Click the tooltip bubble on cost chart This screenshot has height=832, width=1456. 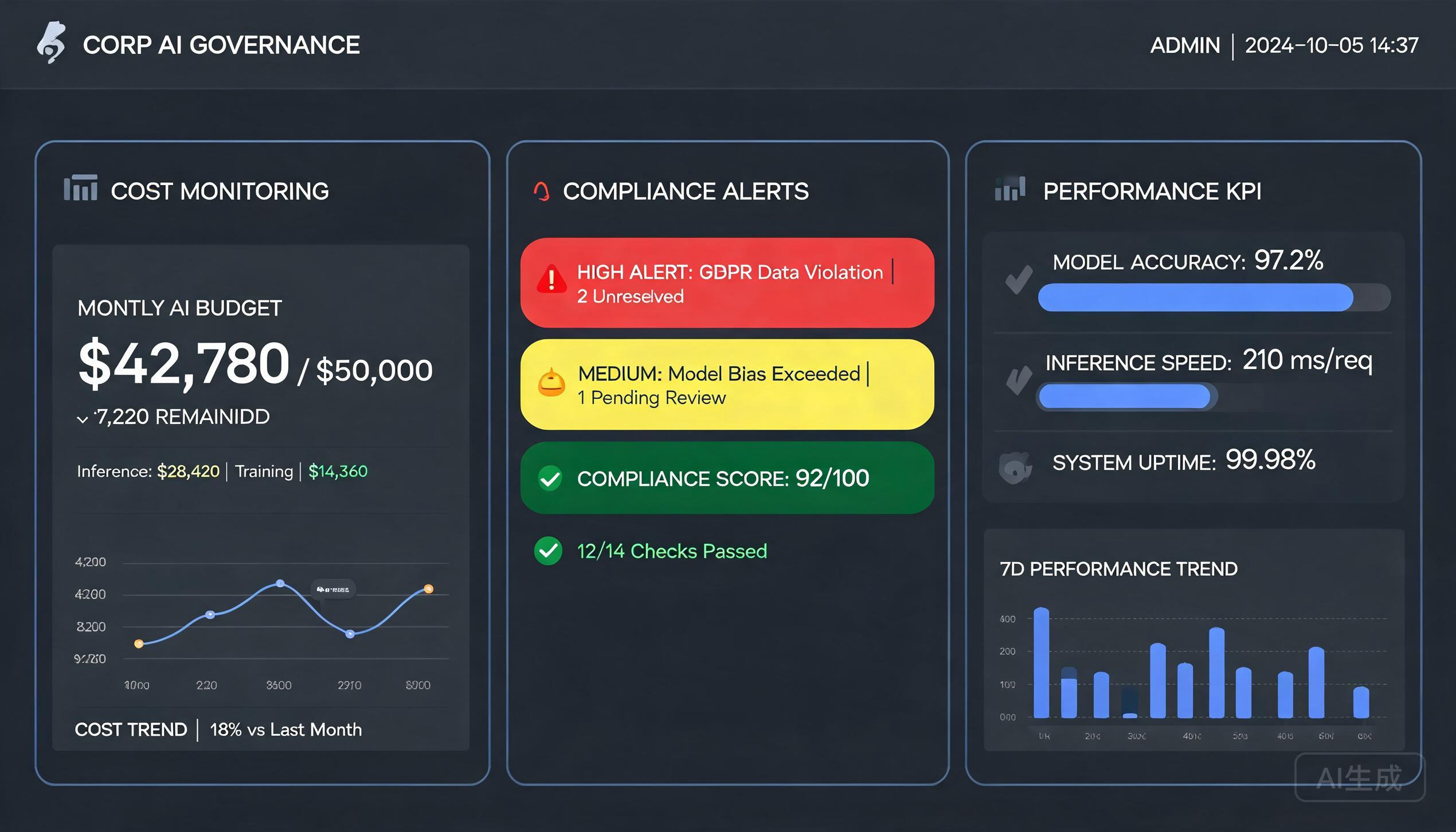point(333,590)
